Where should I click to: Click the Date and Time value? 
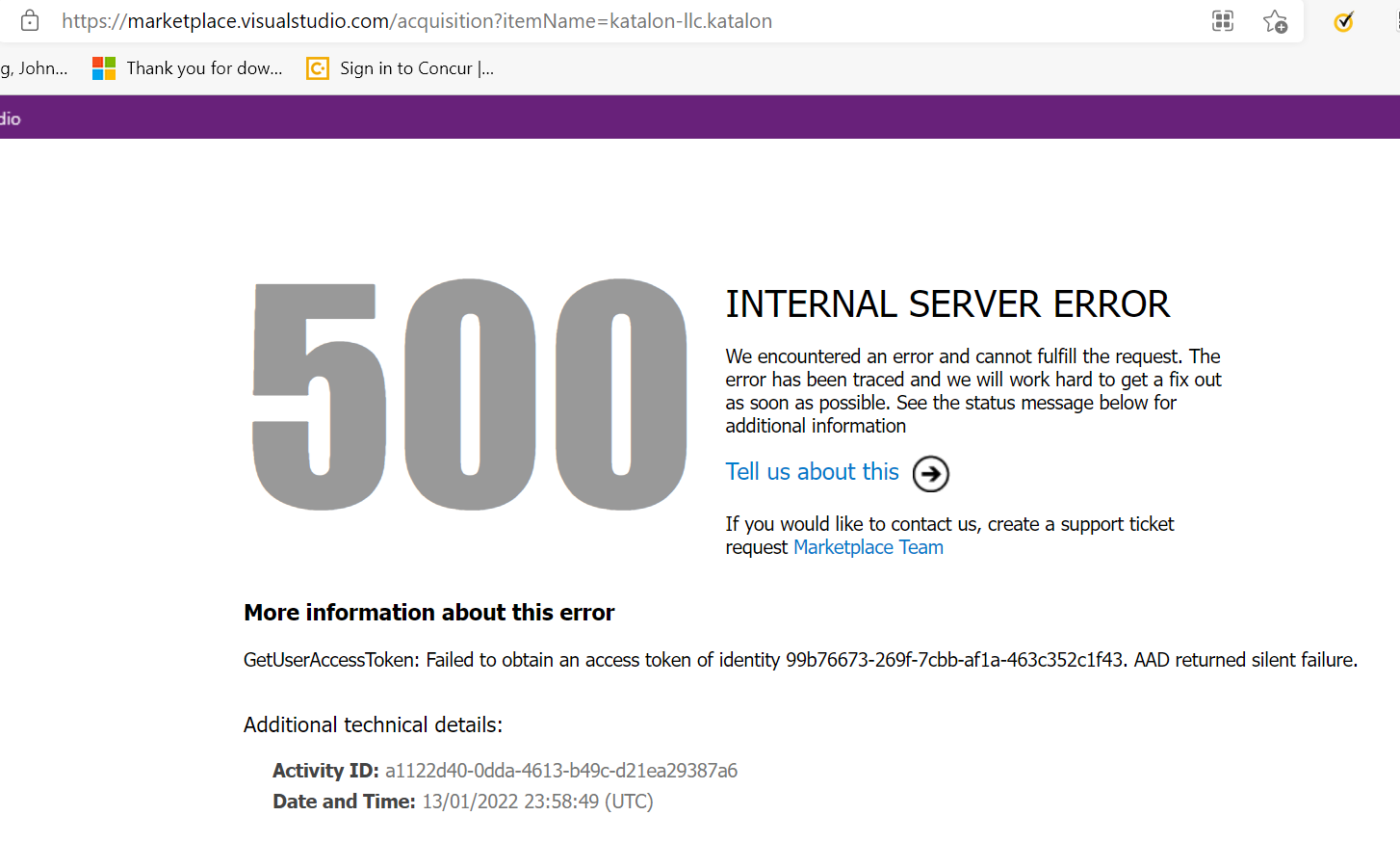click(x=535, y=801)
